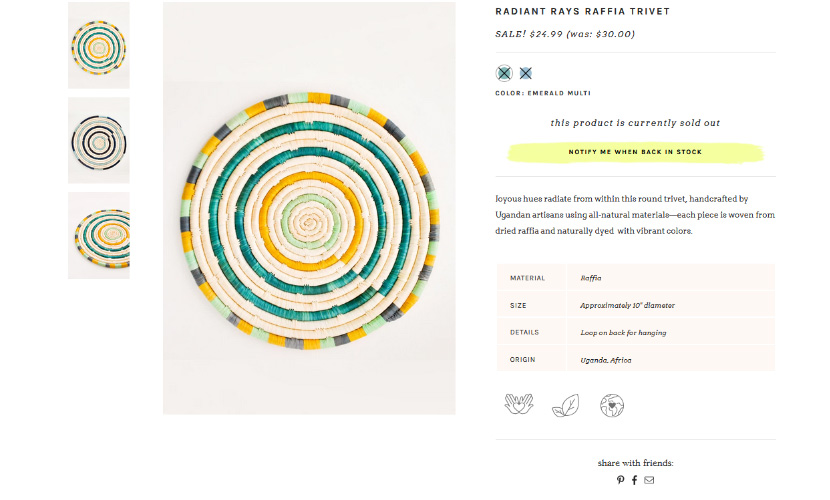View the first emerald trivet thumbnail
The image size is (830, 500).
coord(99,45)
